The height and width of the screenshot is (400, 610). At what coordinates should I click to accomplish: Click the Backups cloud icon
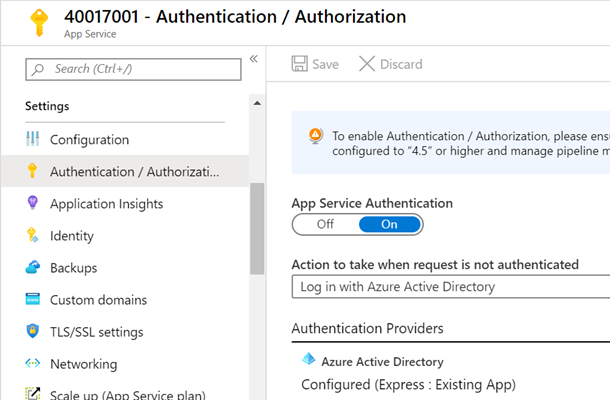coord(32,268)
